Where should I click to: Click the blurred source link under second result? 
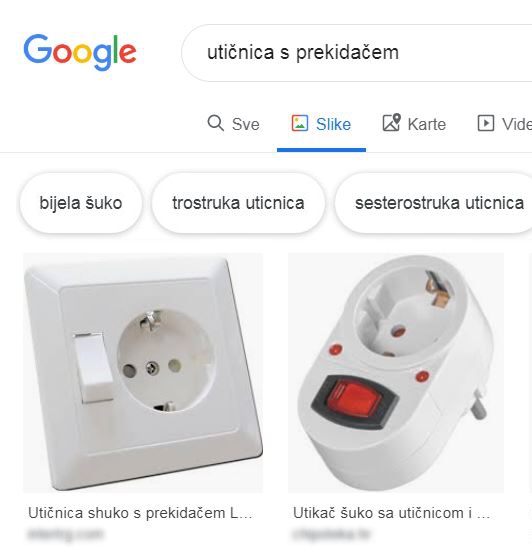click(x=331, y=534)
